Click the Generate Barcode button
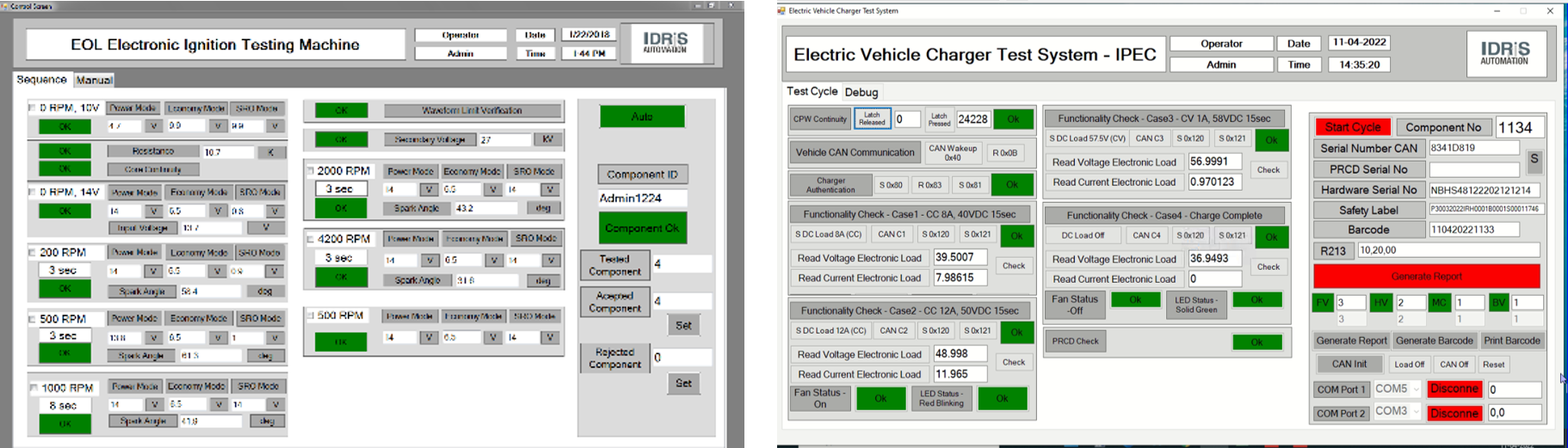The height and width of the screenshot is (448, 1568). (1434, 341)
